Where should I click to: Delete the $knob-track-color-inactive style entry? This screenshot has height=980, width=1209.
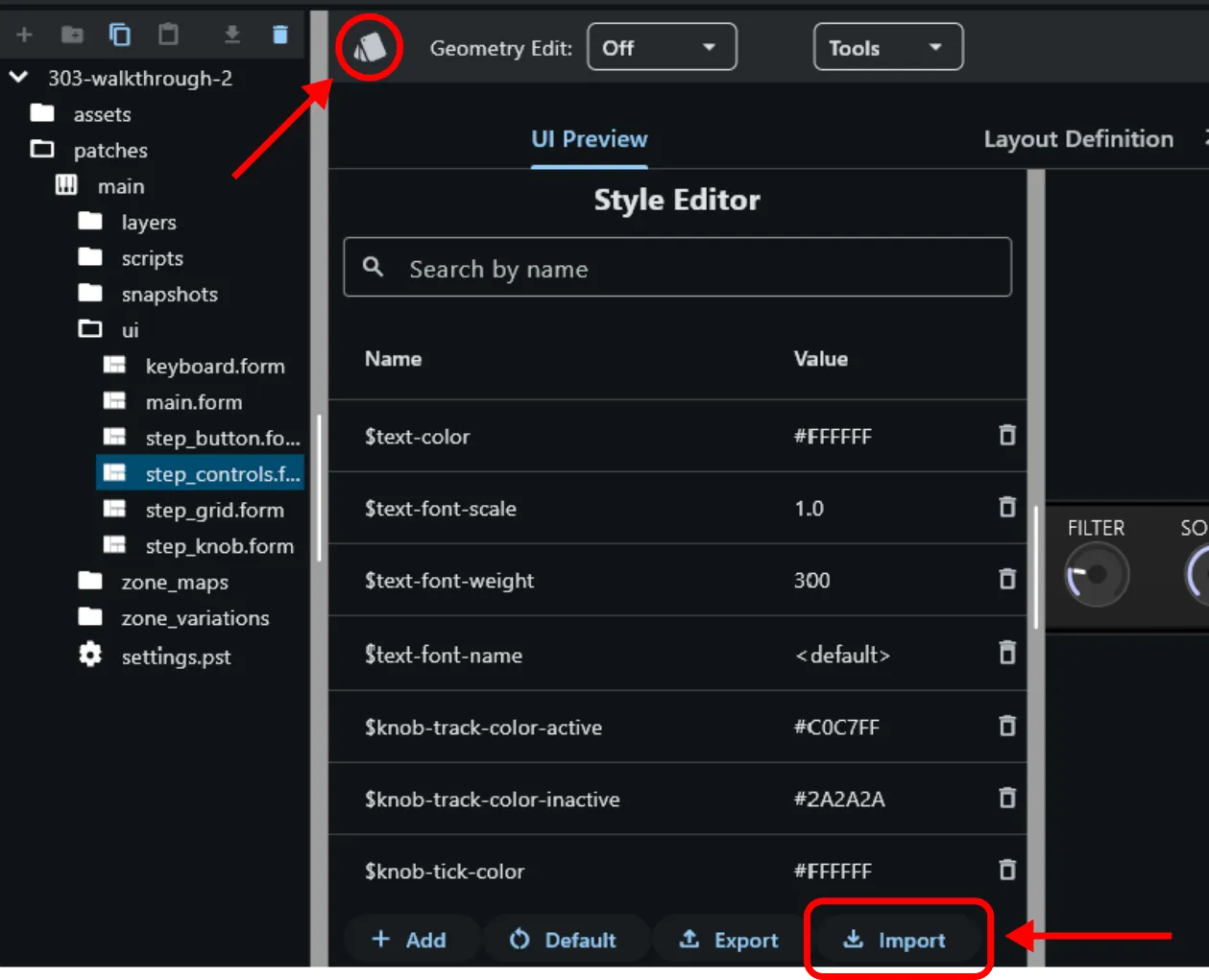(1006, 798)
